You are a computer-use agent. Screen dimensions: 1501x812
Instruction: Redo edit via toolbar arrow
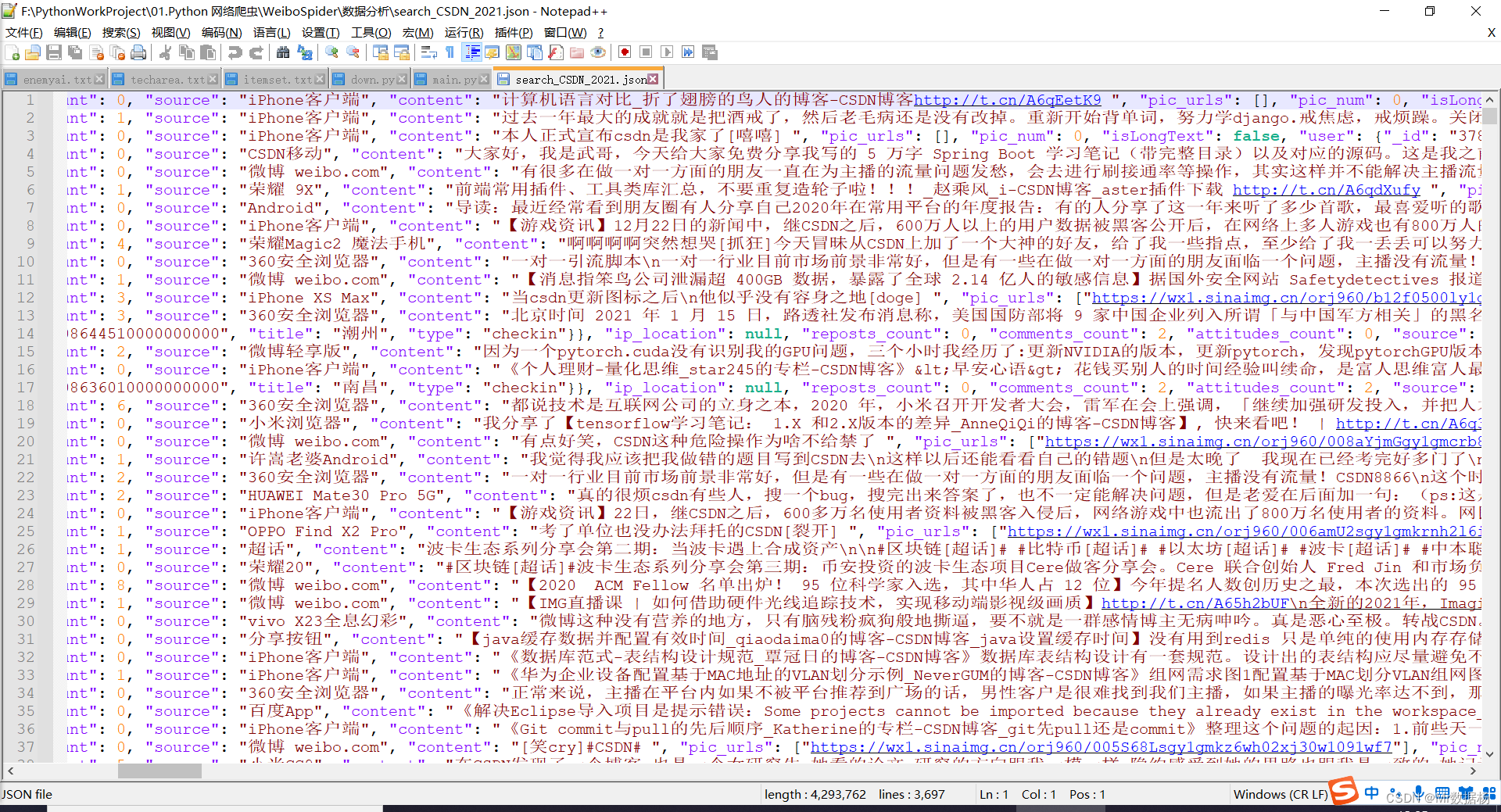coord(256,52)
